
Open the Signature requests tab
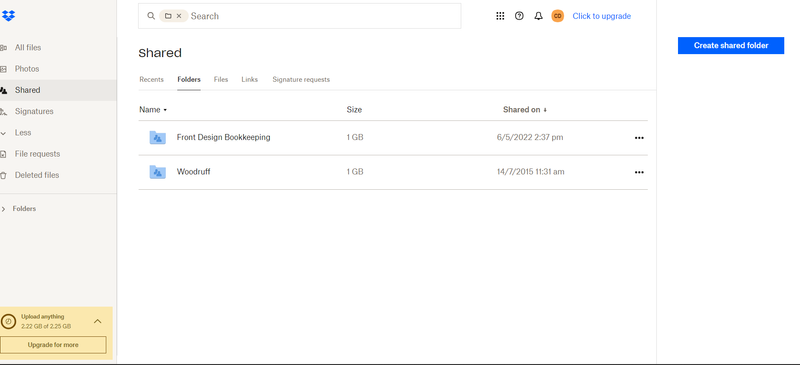click(x=301, y=80)
